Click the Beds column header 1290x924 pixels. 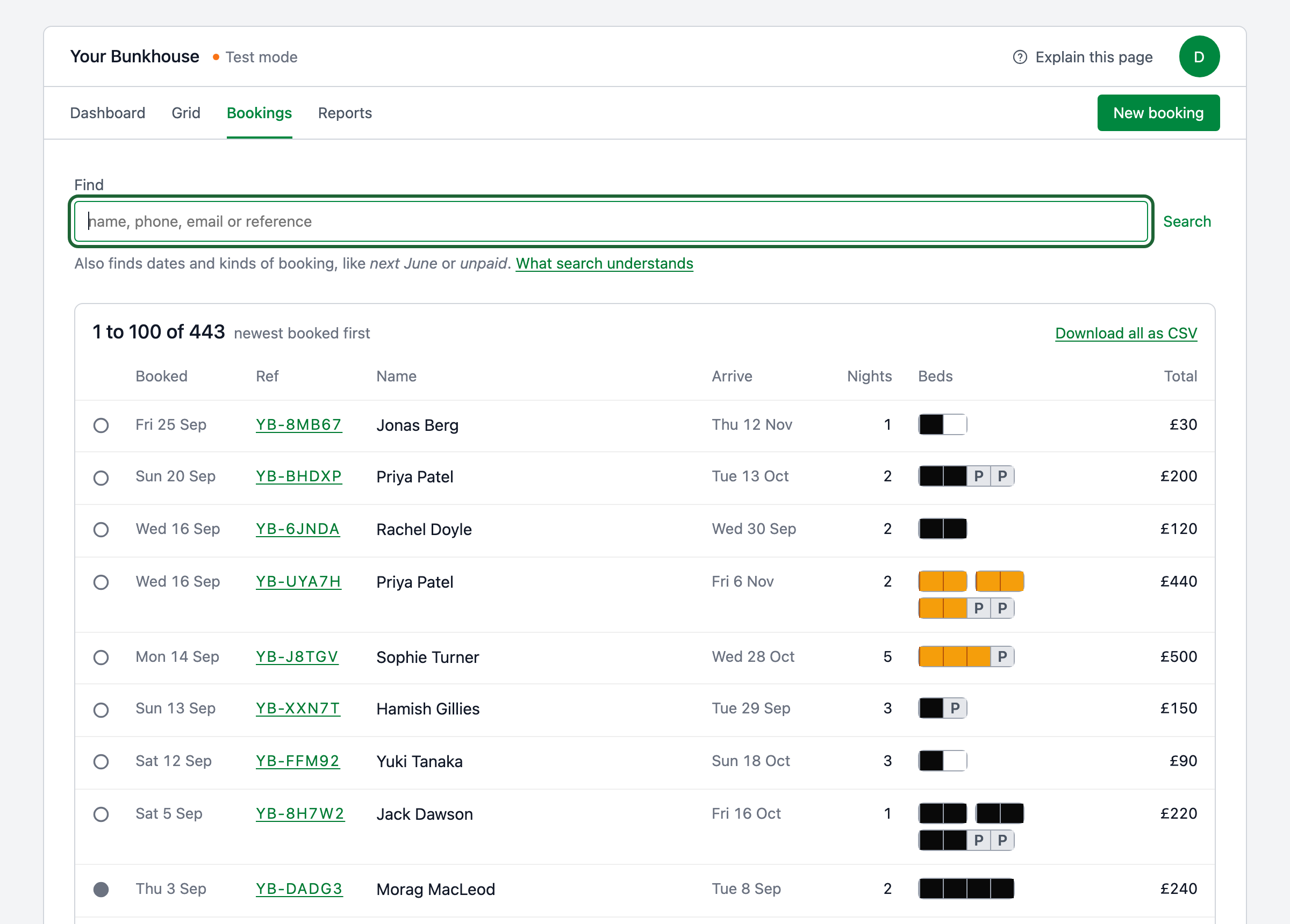coord(935,377)
